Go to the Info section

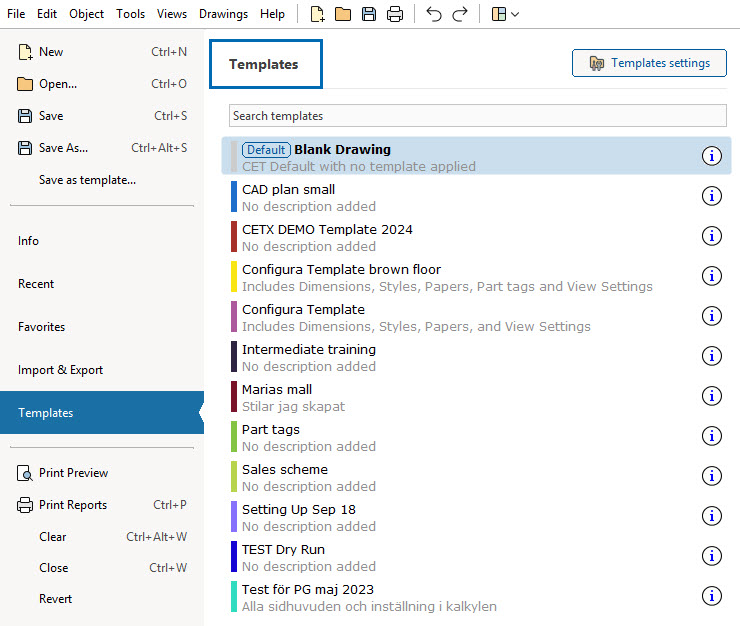tap(102, 241)
